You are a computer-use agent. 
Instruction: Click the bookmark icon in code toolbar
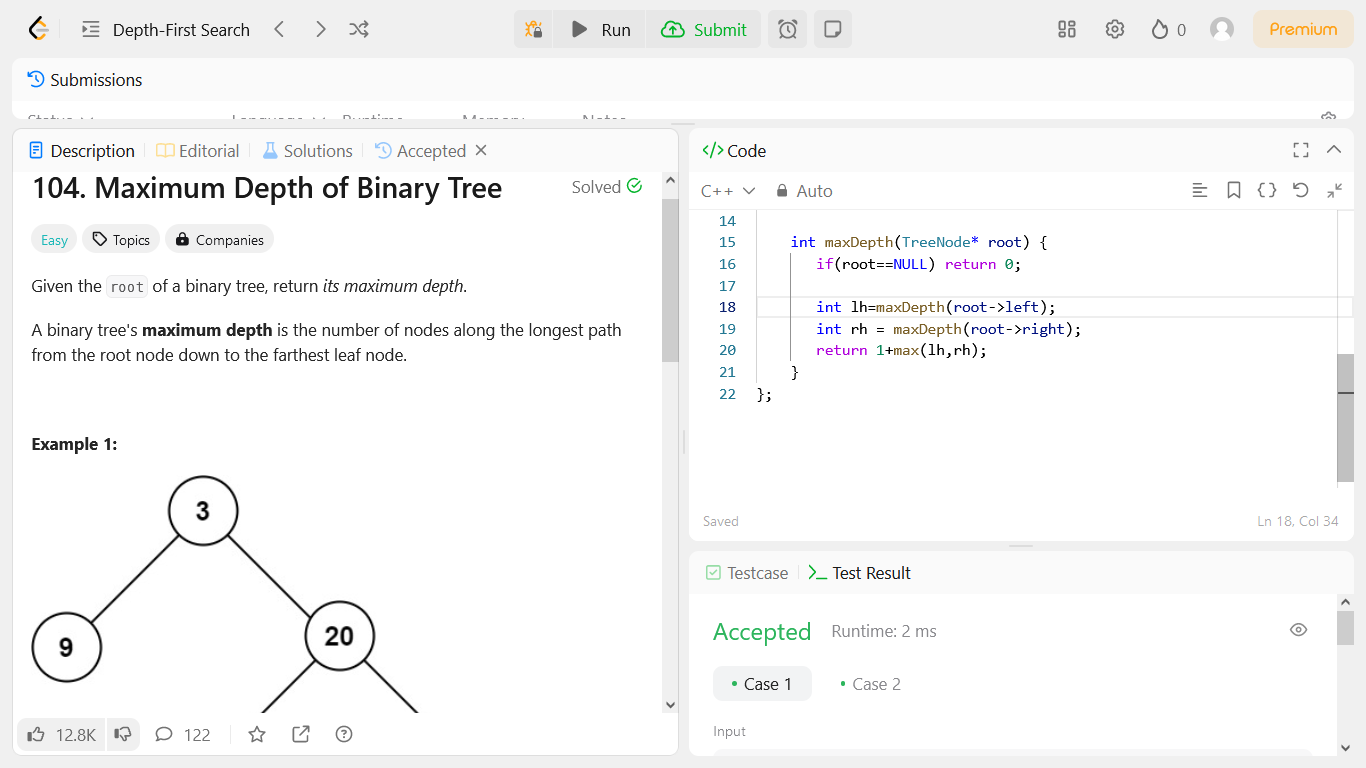[x=1234, y=190]
